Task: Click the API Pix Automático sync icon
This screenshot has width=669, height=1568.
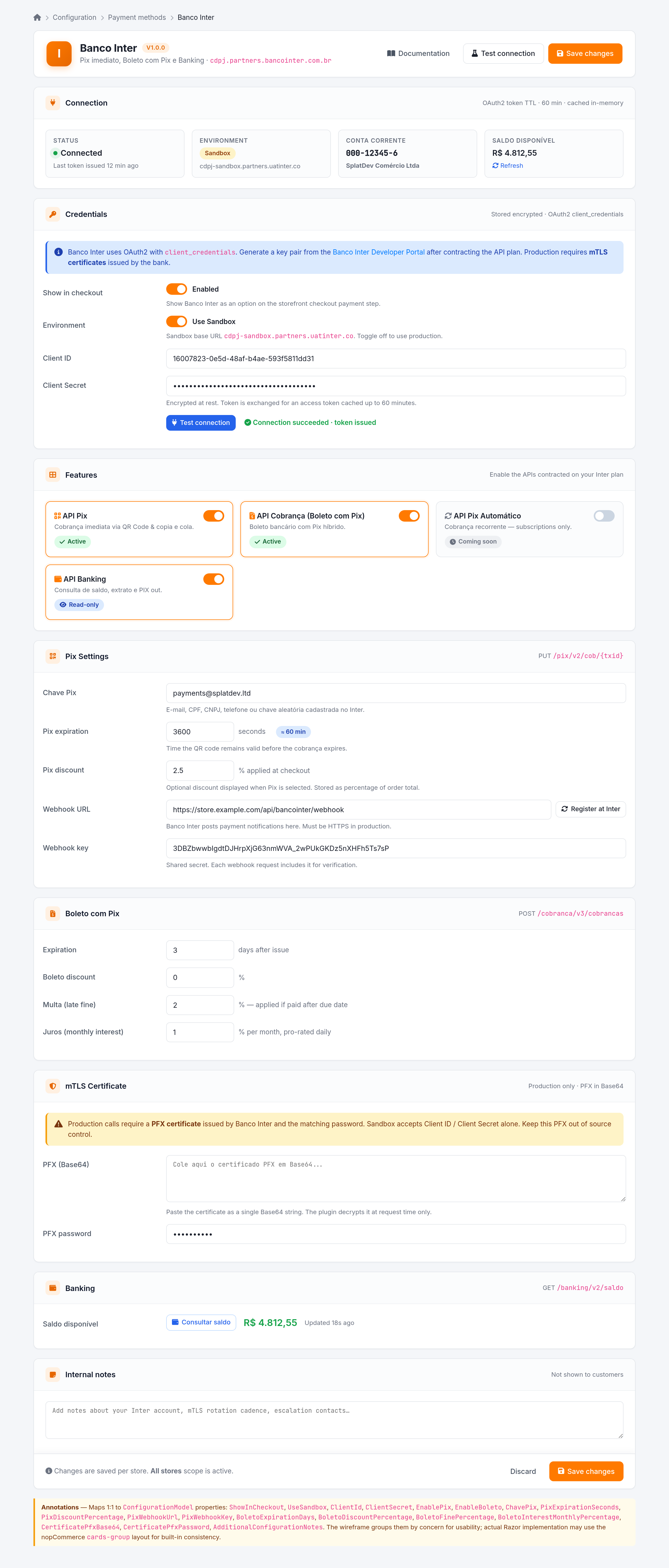Action: [x=448, y=516]
